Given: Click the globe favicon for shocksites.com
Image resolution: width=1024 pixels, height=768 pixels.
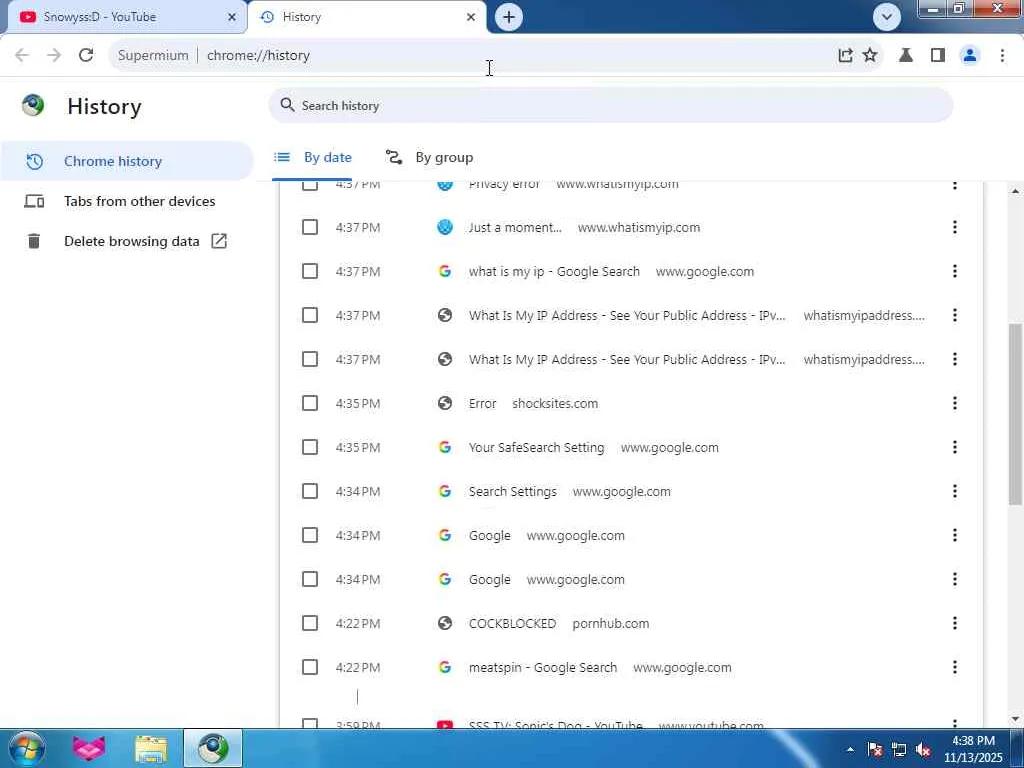Looking at the screenshot, I should [x=445, y=404].
